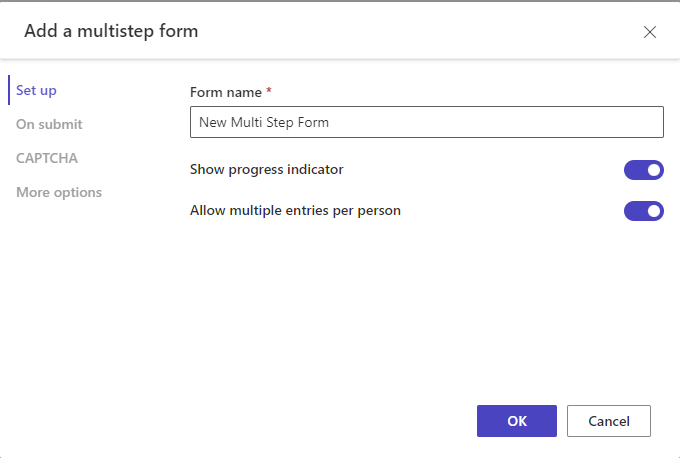The width and height of the screenshot is (680, 458).
Task: Open the On submit section
Action: pos(49,124)
